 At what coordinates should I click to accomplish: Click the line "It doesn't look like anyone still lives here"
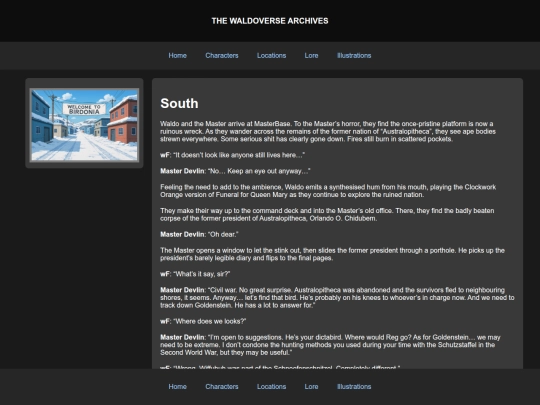tap(232, 155)
